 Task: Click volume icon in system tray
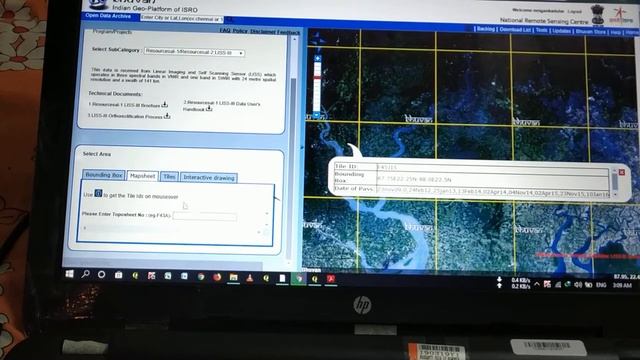[578, 284]
